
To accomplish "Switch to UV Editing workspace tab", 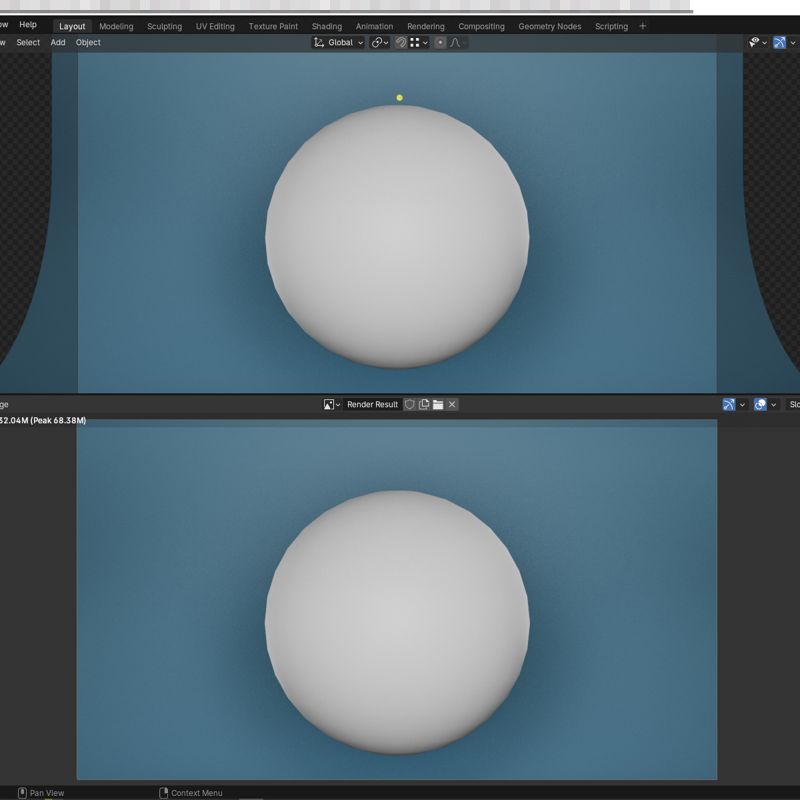I will tap(215, 26).
